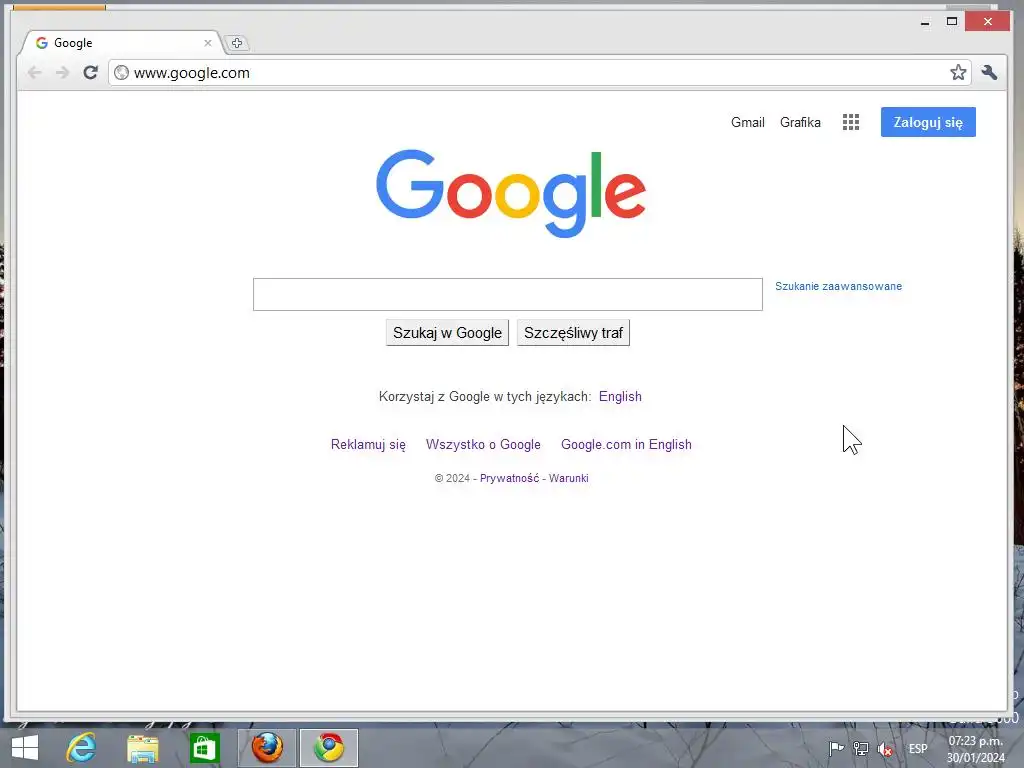Click the muted volume tray icon
This screenshot has height=768, width=1024.
pyautogui.click(x=885, y=749)
